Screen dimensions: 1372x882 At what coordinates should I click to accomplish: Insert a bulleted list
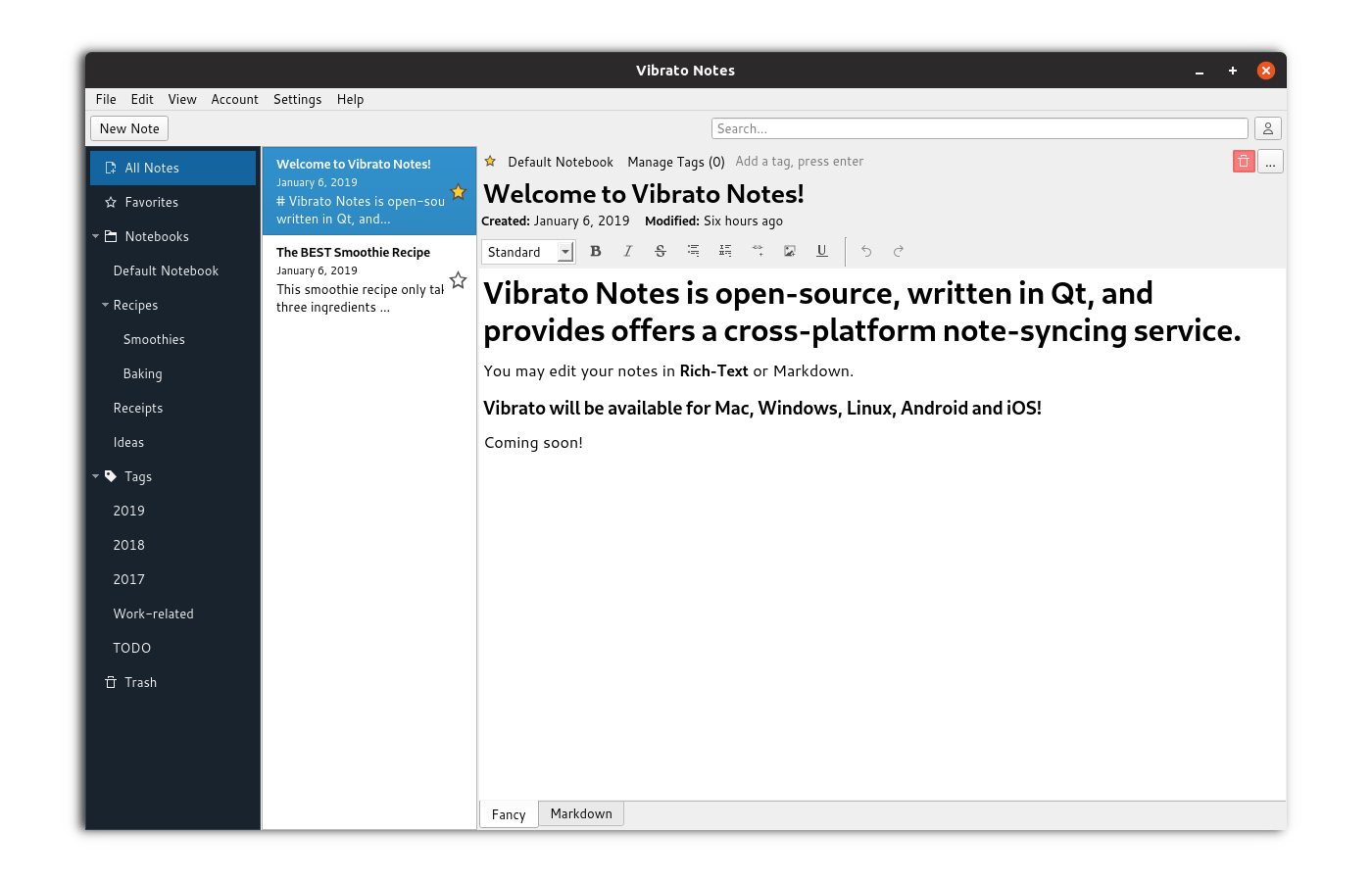point(693,251)
